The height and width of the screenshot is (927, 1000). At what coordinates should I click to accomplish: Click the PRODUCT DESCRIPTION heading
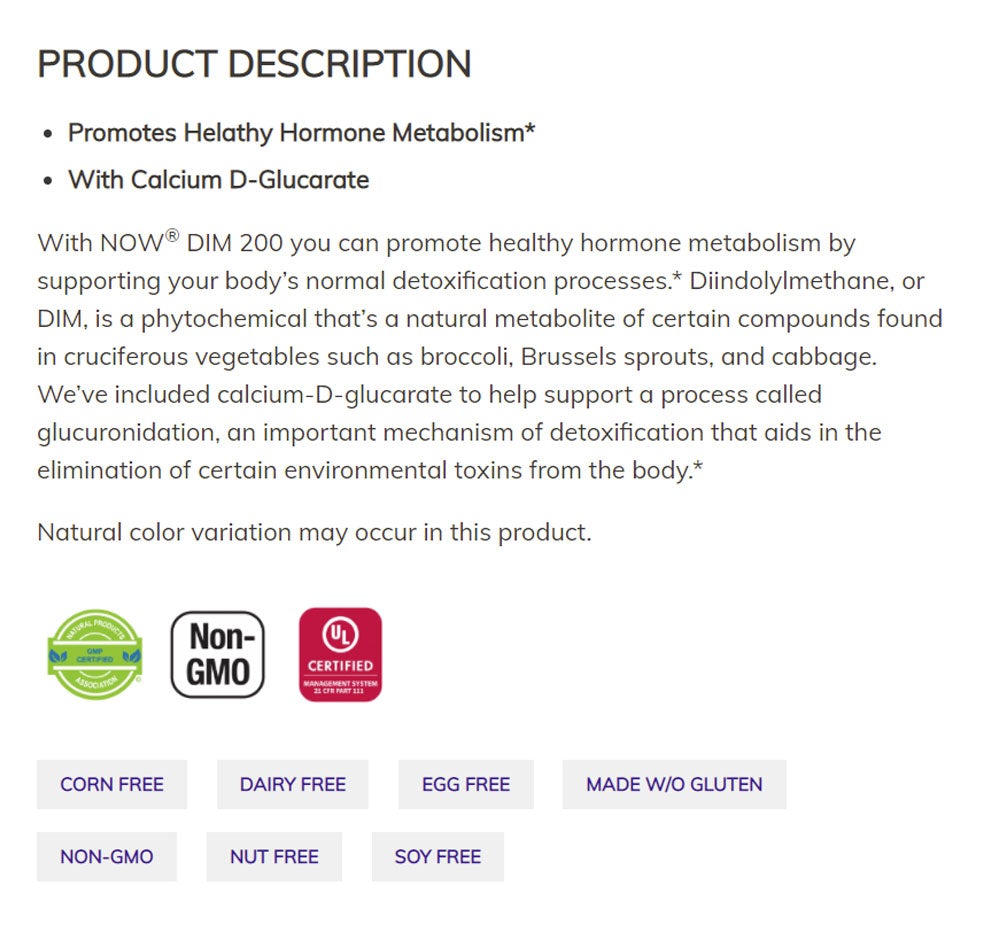[x=254, y=64]
